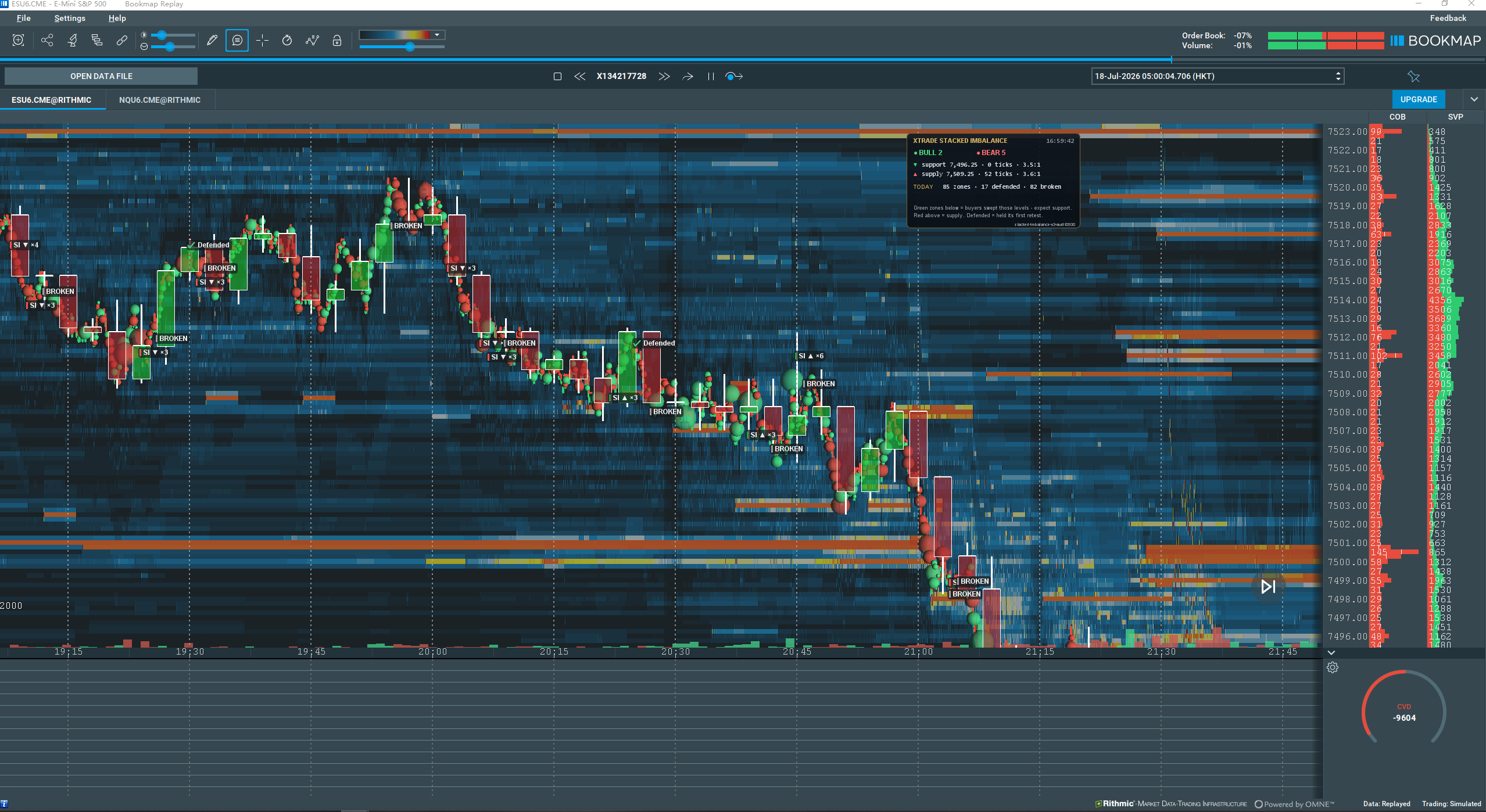Toggle the blue-dot arrow replay mode icon
Image resolution: width=1486 pixels, height=812 pixels.
734,76
